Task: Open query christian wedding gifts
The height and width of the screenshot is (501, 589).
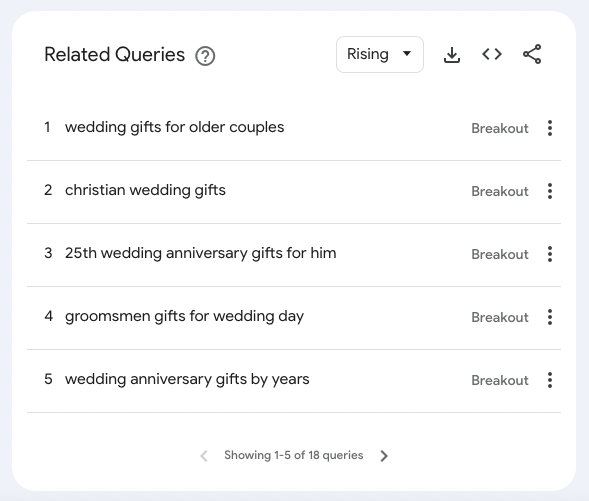Action: (145, 191)
